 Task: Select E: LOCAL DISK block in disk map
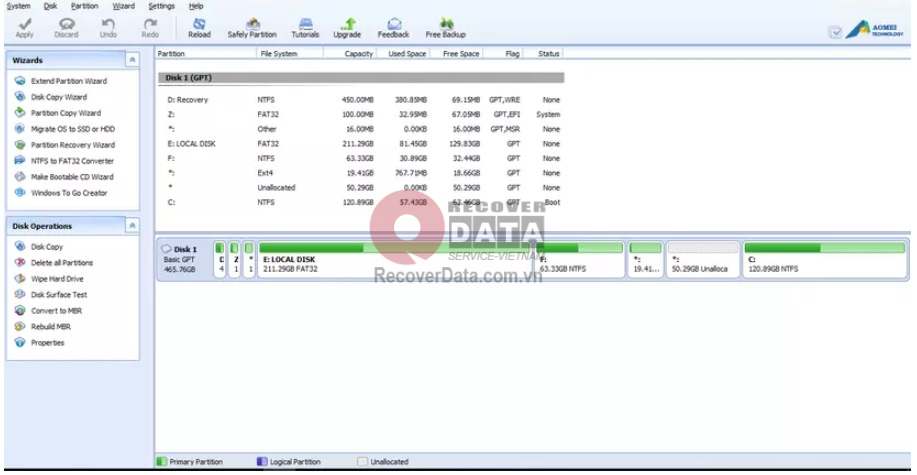point(395,260)
